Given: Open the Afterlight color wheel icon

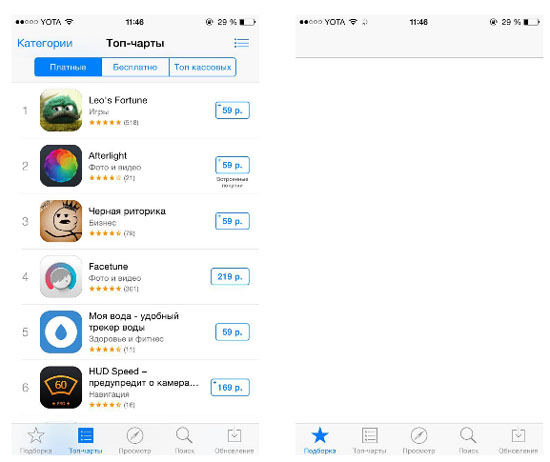Looking at the screenshot, I should coord(61,166).
